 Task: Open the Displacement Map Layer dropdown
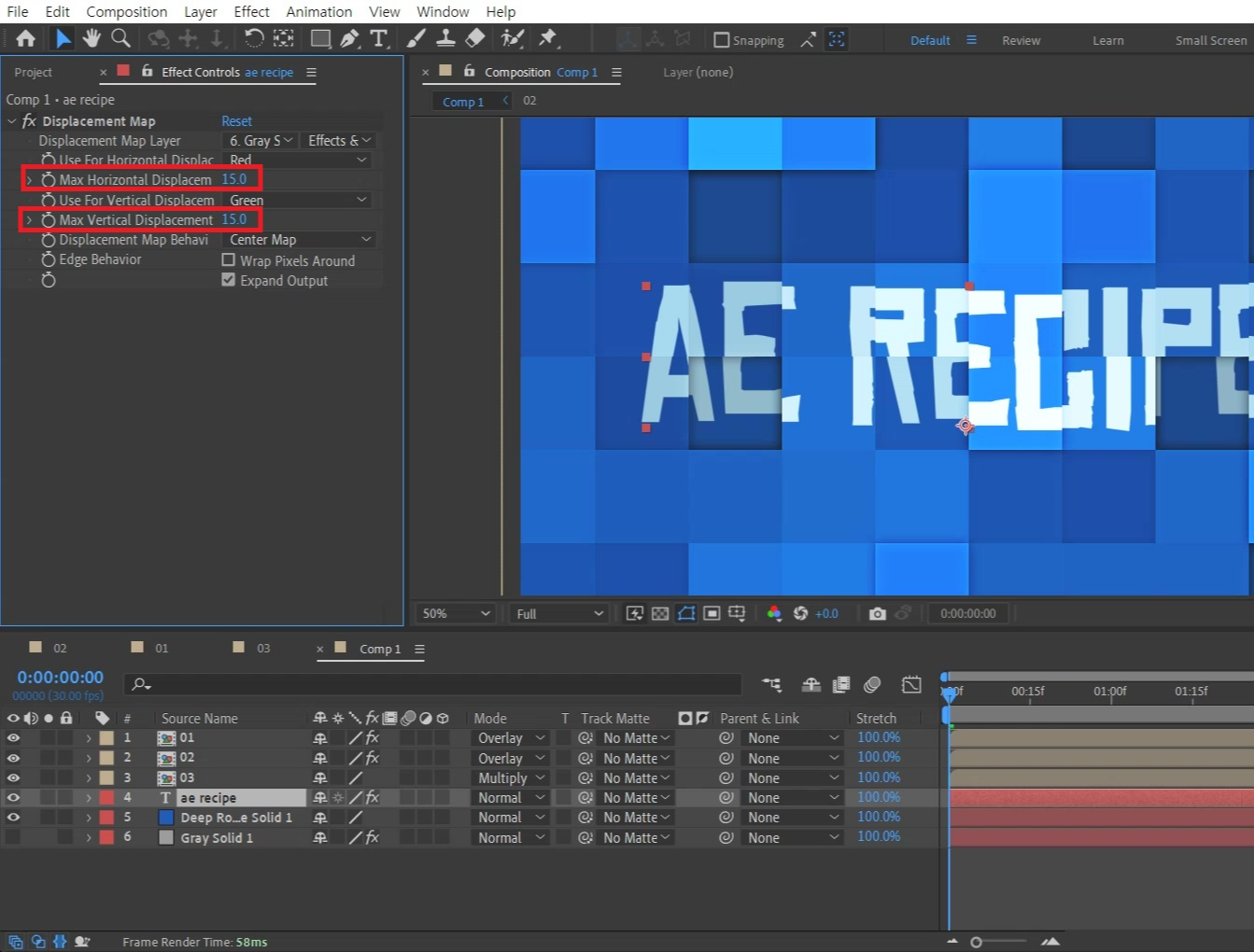(261, 140)
